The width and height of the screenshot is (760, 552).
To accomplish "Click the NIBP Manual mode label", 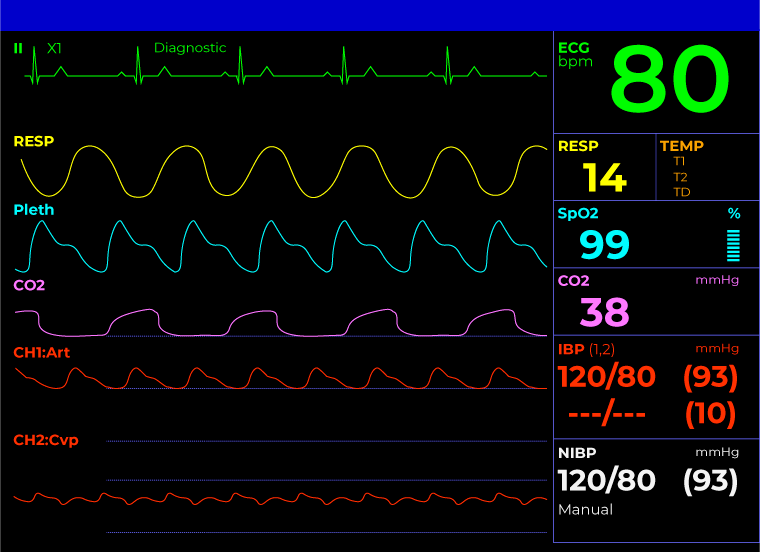I will point(585,510).
